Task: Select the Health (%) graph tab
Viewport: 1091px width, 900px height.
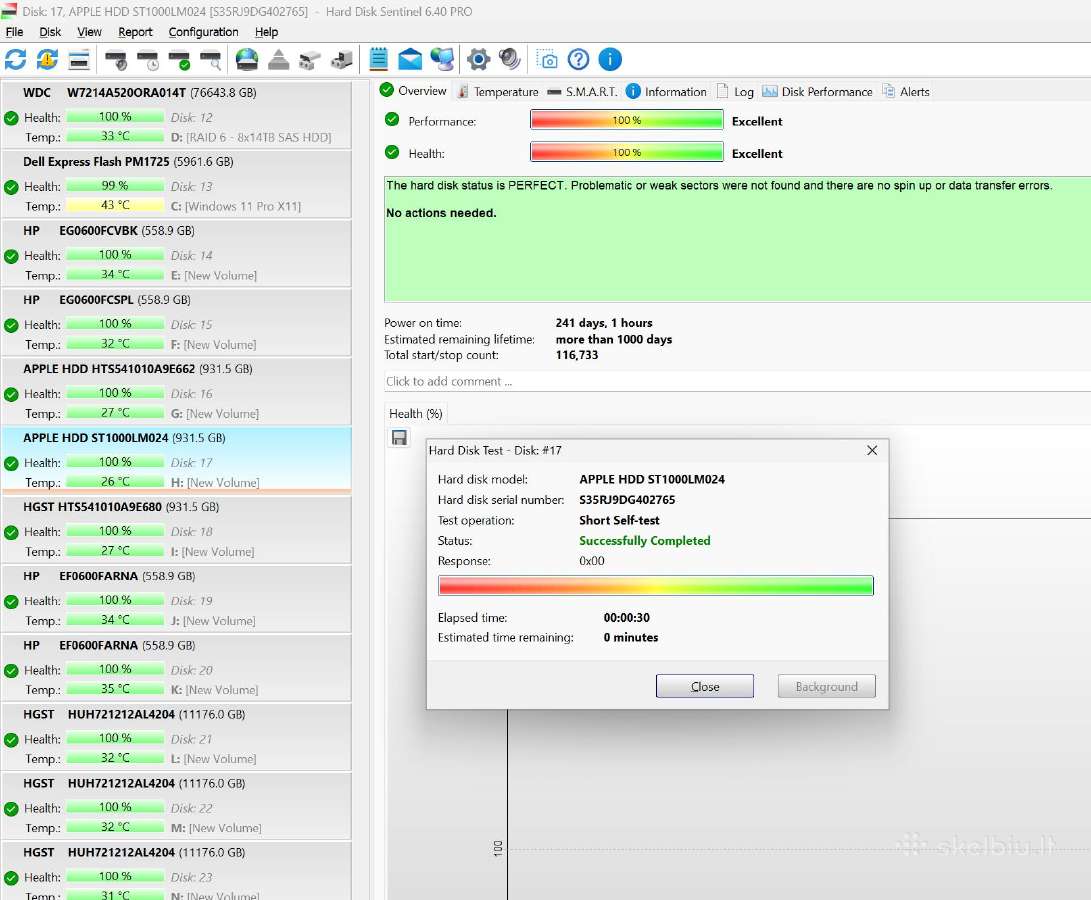Action: 415,413
